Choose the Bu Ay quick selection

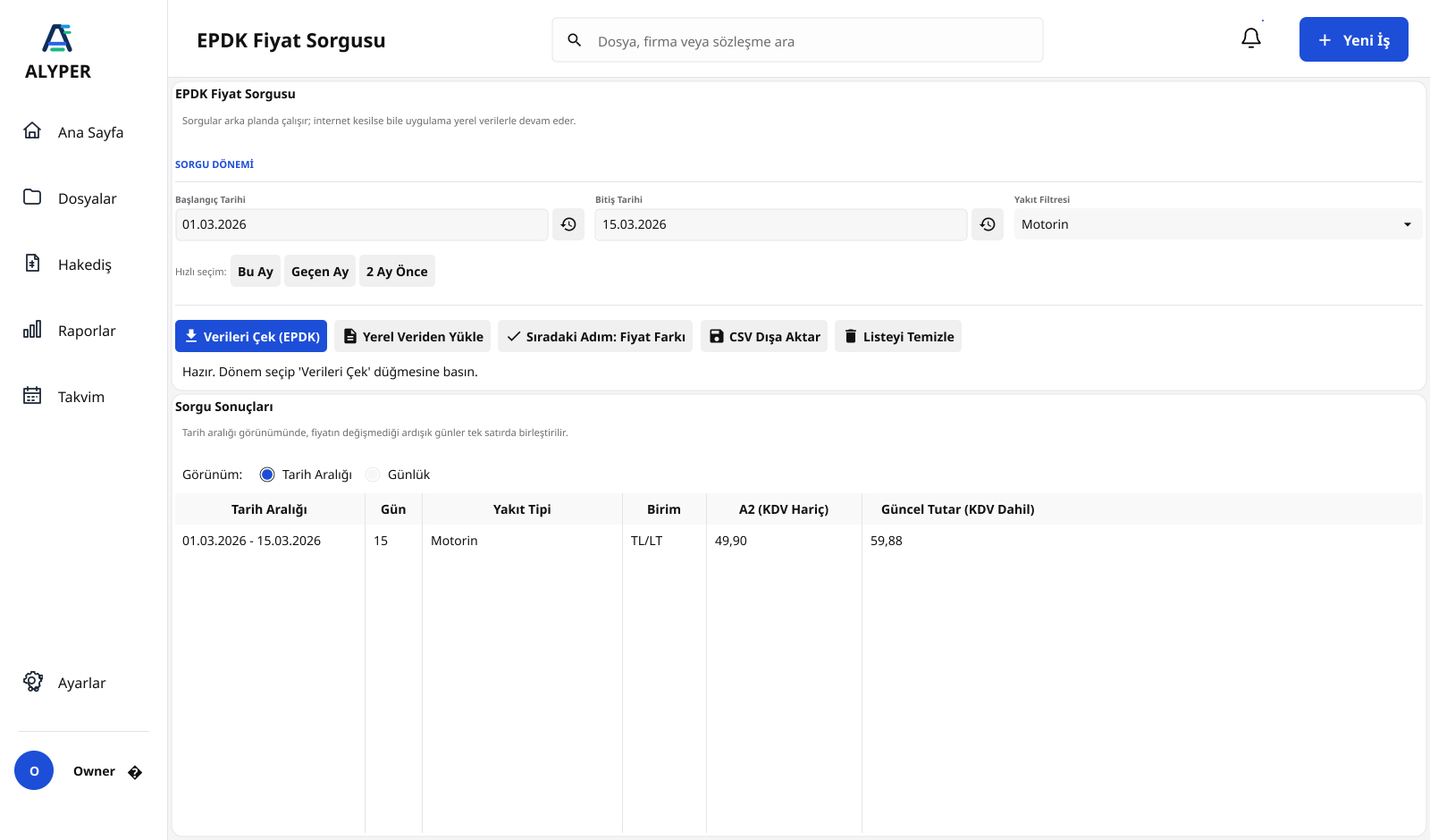256,271
